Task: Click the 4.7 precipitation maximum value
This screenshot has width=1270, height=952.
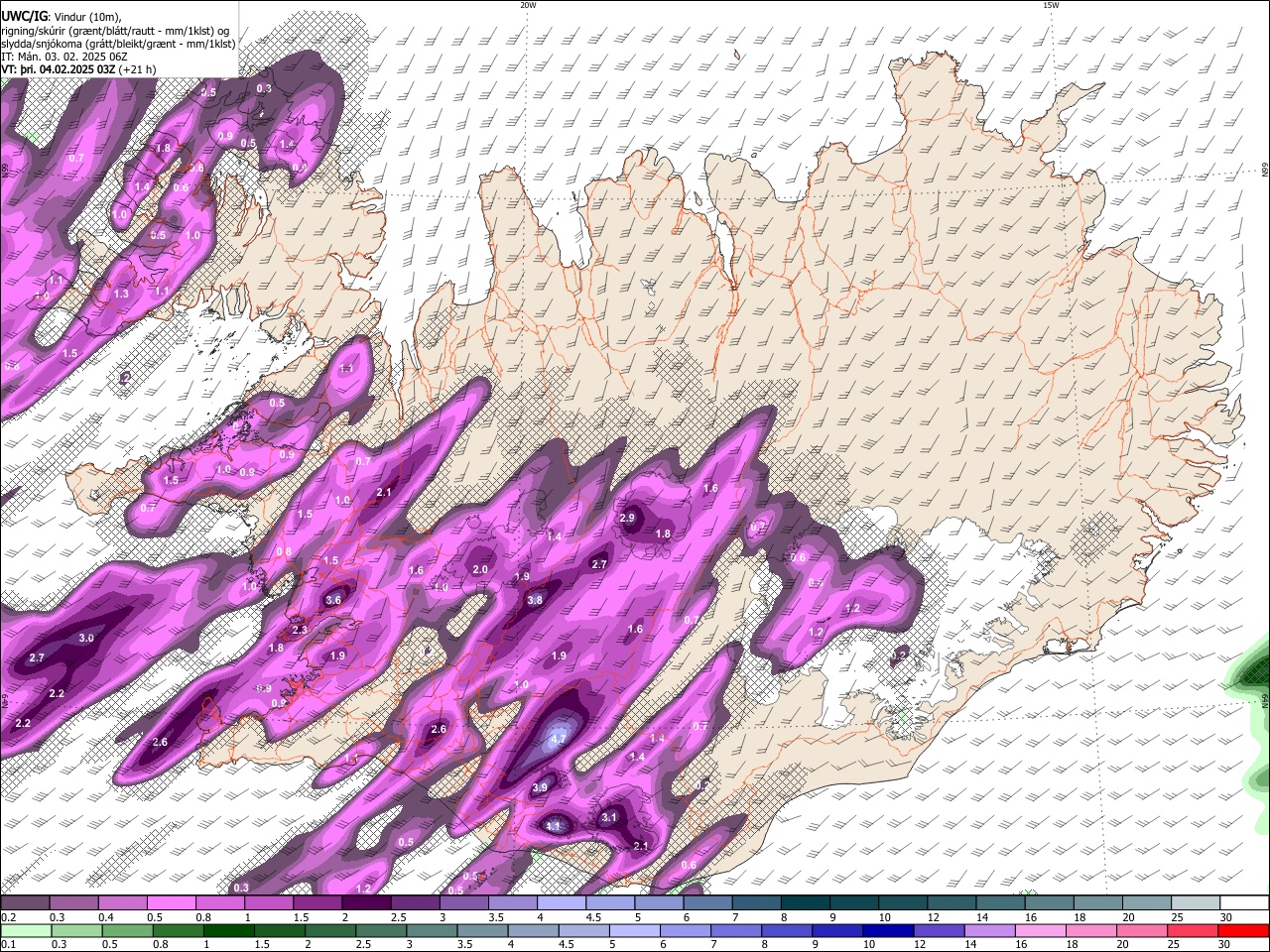Action: [x=558, y=738]
